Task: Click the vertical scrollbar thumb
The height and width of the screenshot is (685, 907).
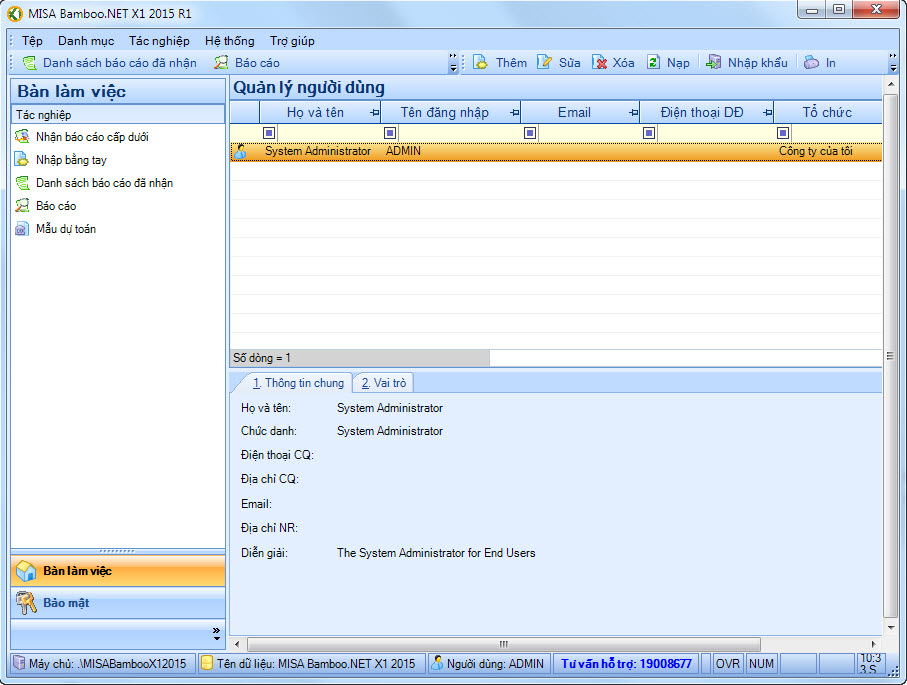Action: (891, 355)
